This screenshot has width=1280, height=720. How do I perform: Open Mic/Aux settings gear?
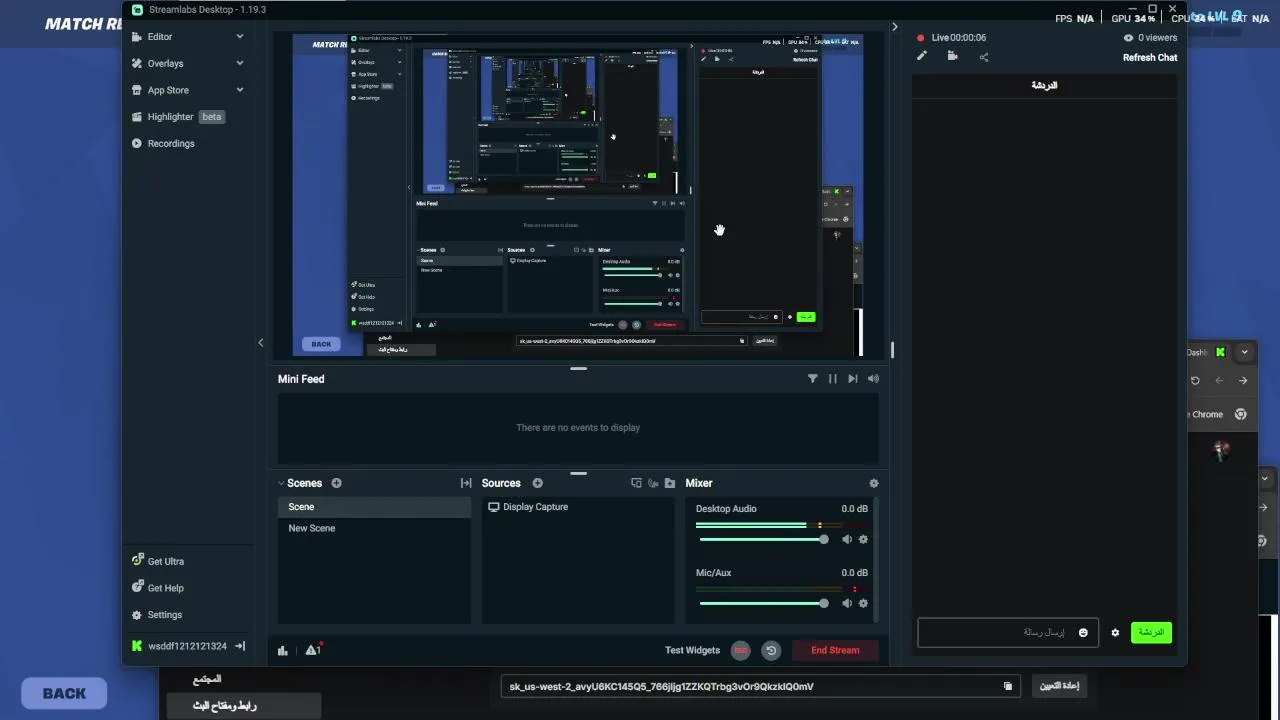863,603
